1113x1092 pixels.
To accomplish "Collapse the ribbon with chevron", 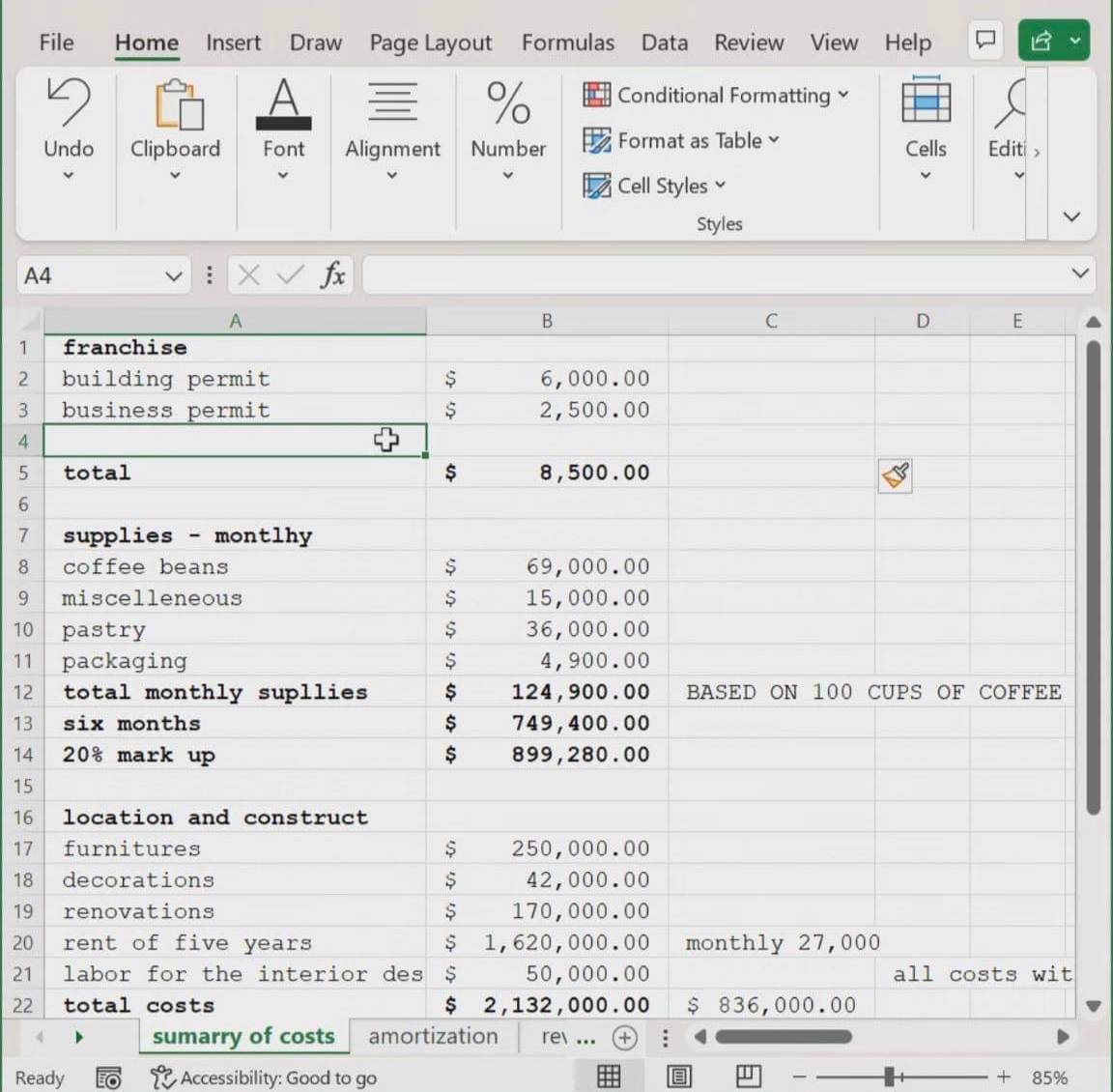I will (x=1071, y=216).
